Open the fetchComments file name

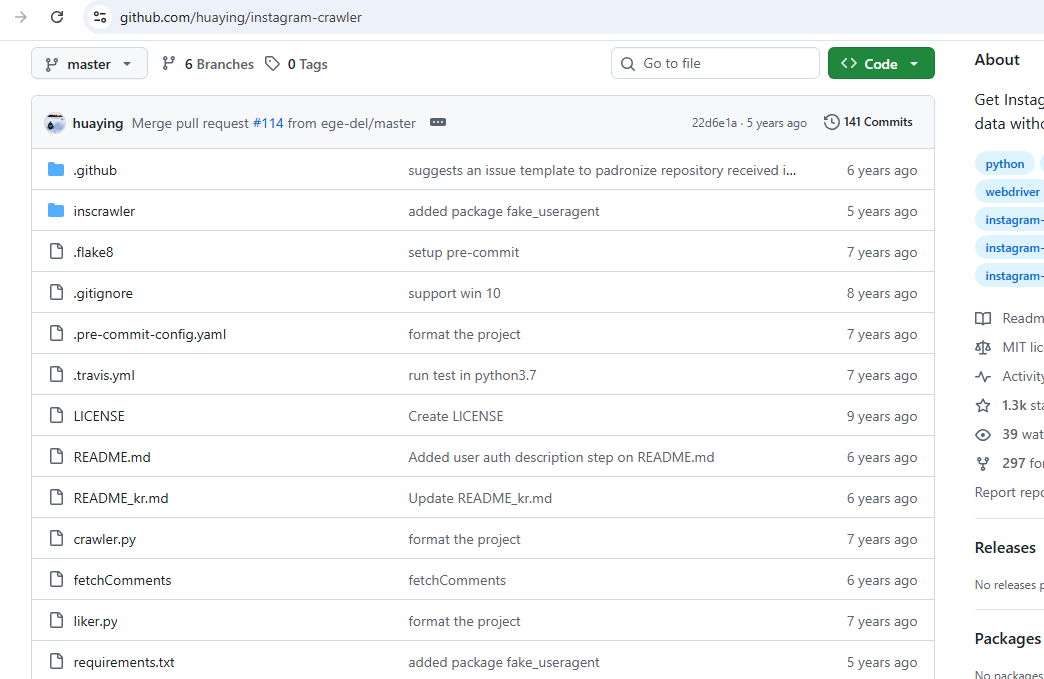(122, 580)
